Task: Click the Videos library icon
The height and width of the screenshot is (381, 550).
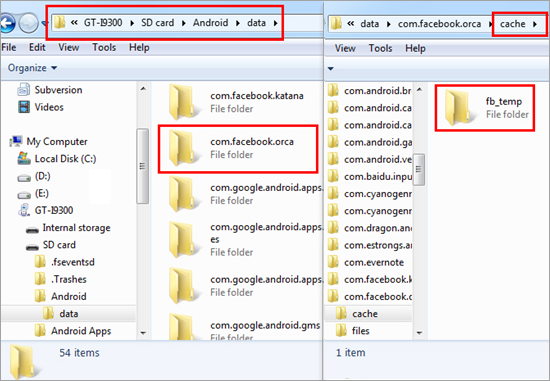Action: pyautogui.click(x=24, y=107)
